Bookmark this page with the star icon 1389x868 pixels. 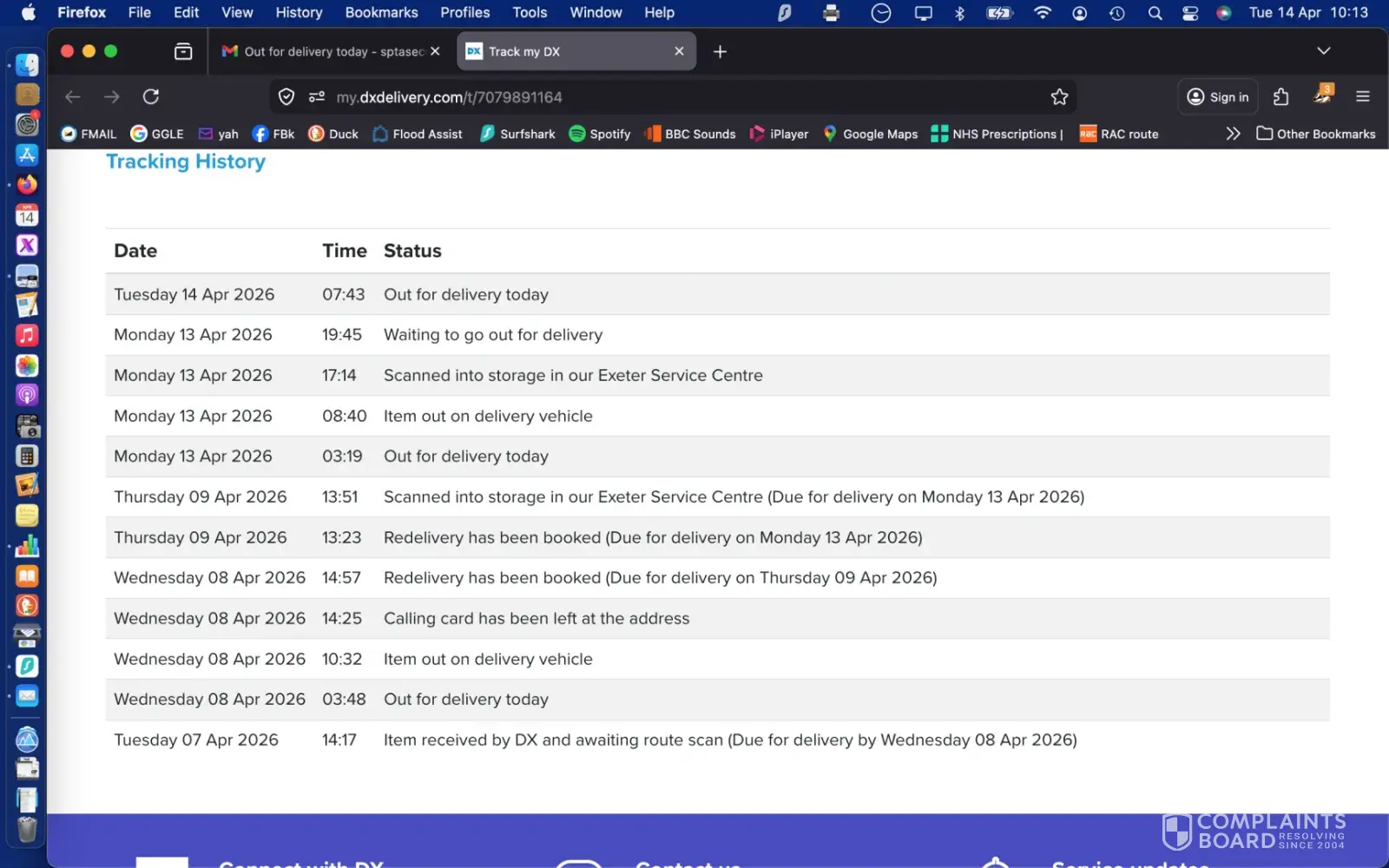[1059, 97]
